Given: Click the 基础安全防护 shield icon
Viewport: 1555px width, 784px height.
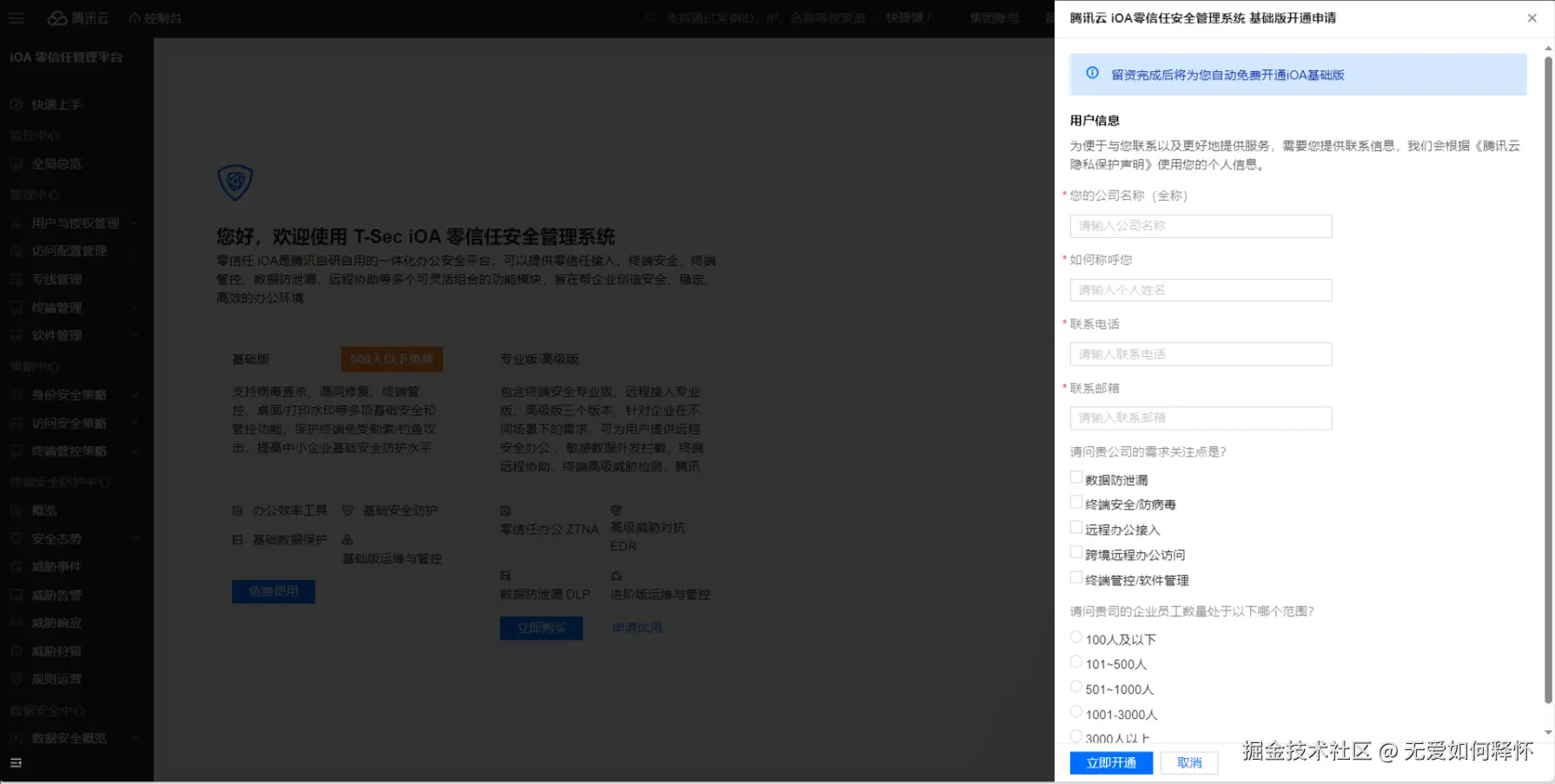Looking at the screenshot, I should [347, 511].
